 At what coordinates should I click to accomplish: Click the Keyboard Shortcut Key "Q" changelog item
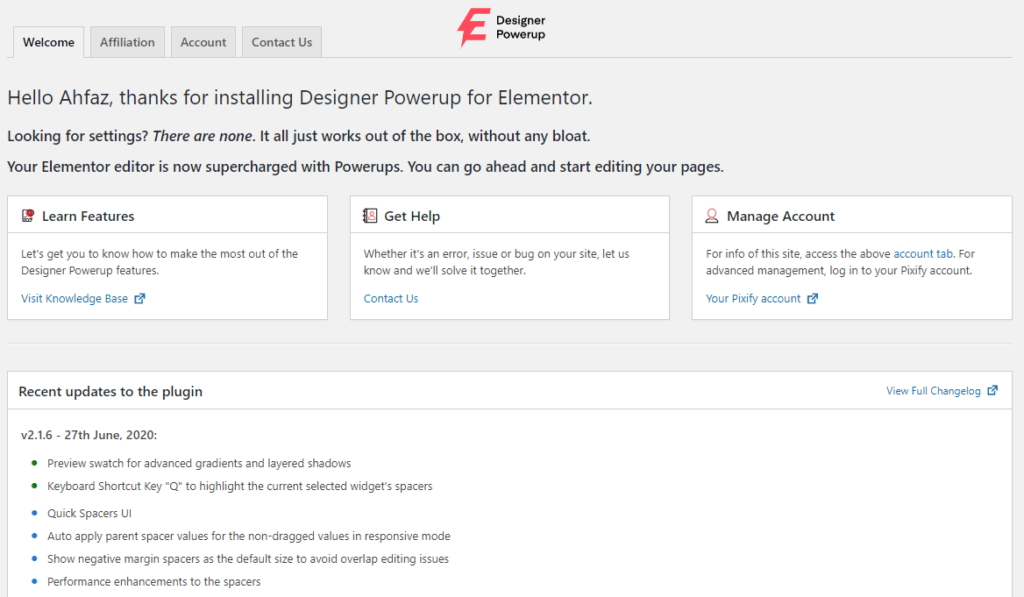(240, 486)
